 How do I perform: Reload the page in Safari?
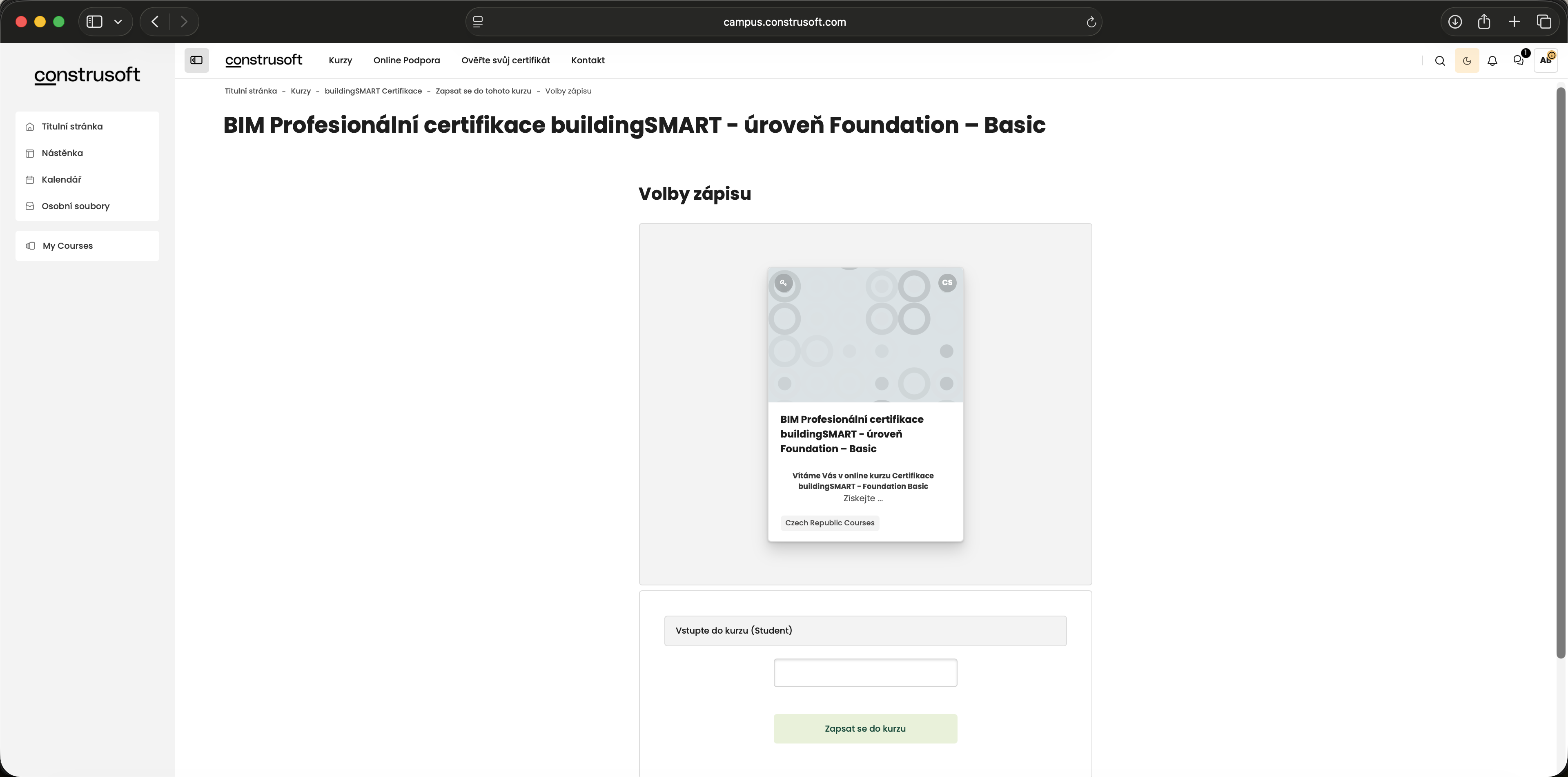tap(1091, 22)
